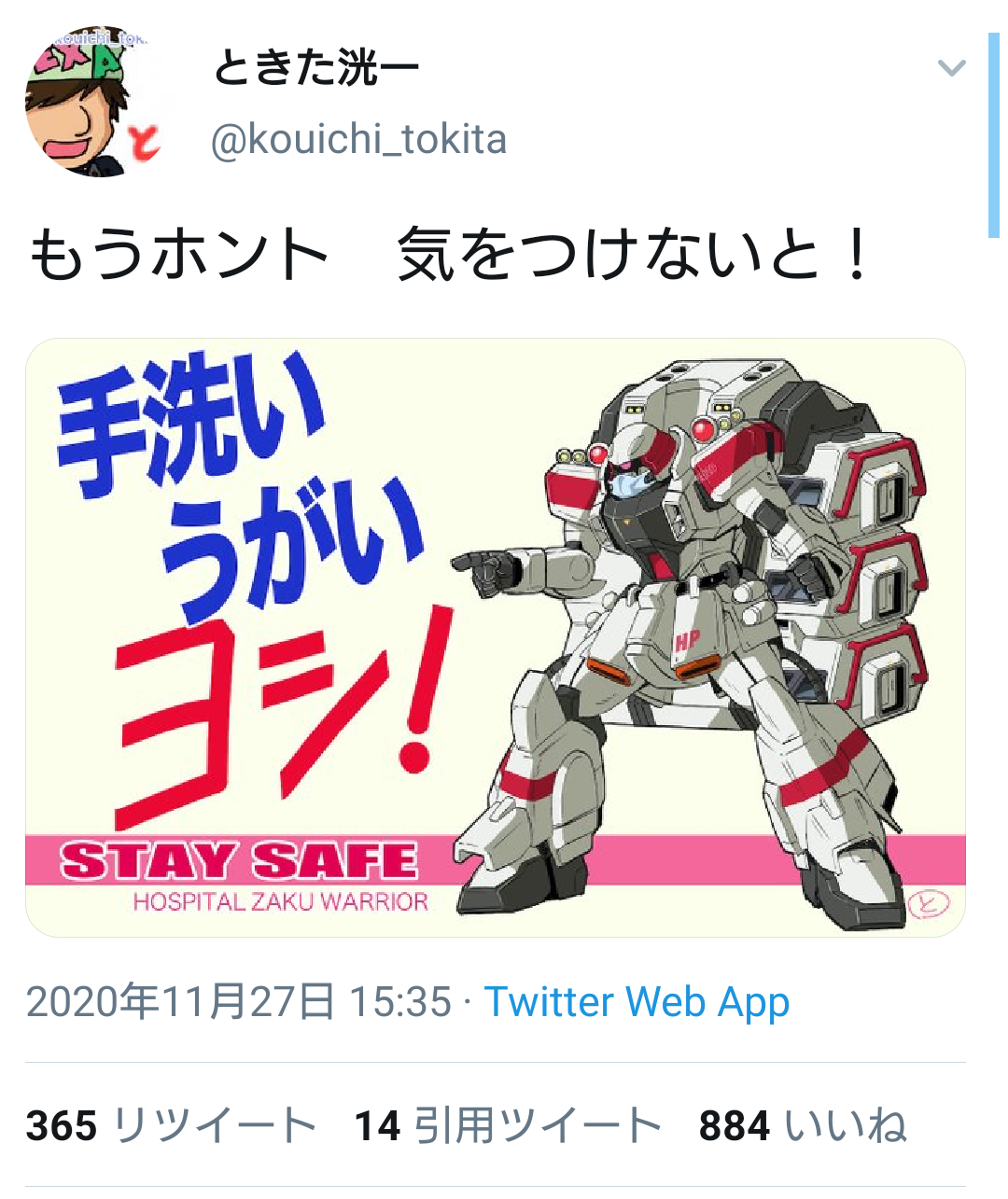Visit the @kouichi_tokita handle link

[x=359, y=140]
